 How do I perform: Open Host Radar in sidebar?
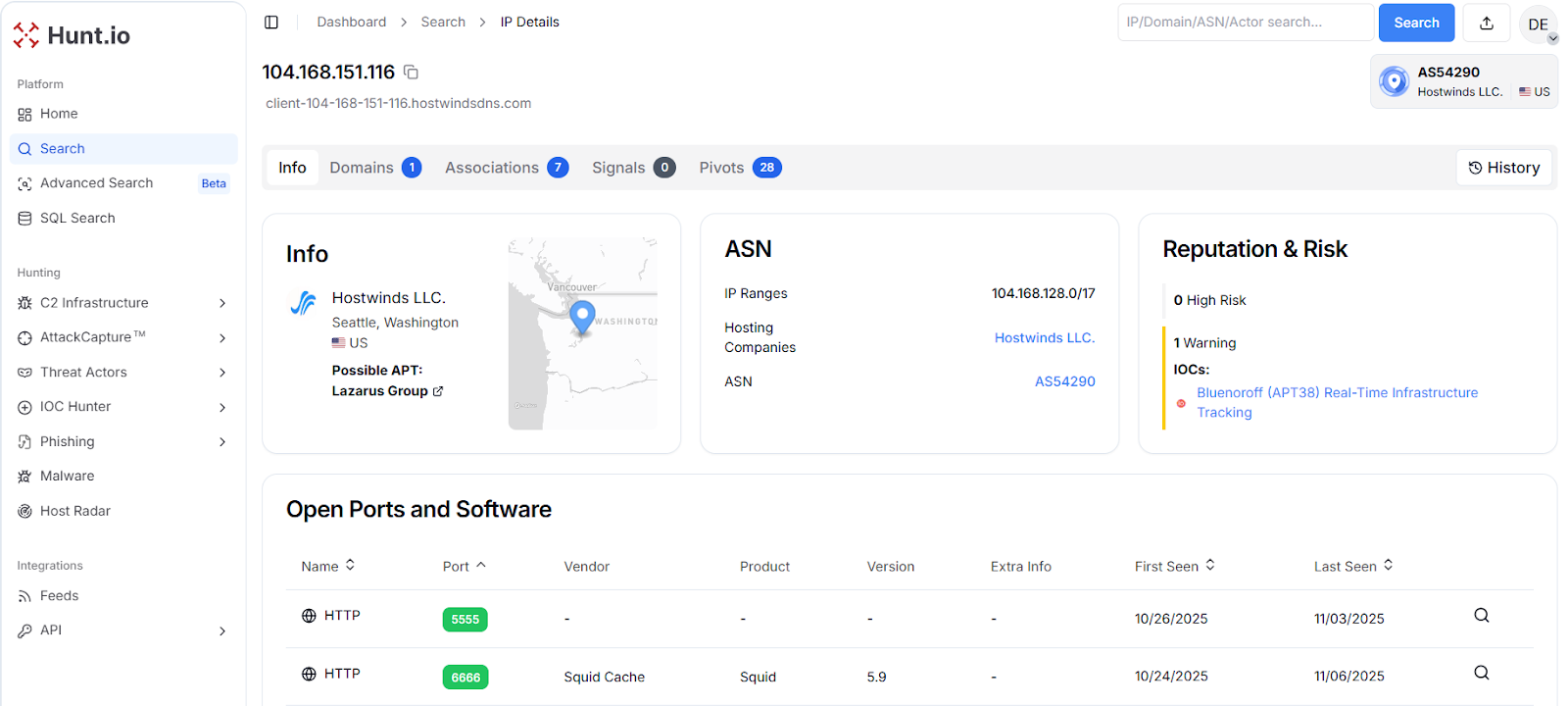tap(74, 511)
